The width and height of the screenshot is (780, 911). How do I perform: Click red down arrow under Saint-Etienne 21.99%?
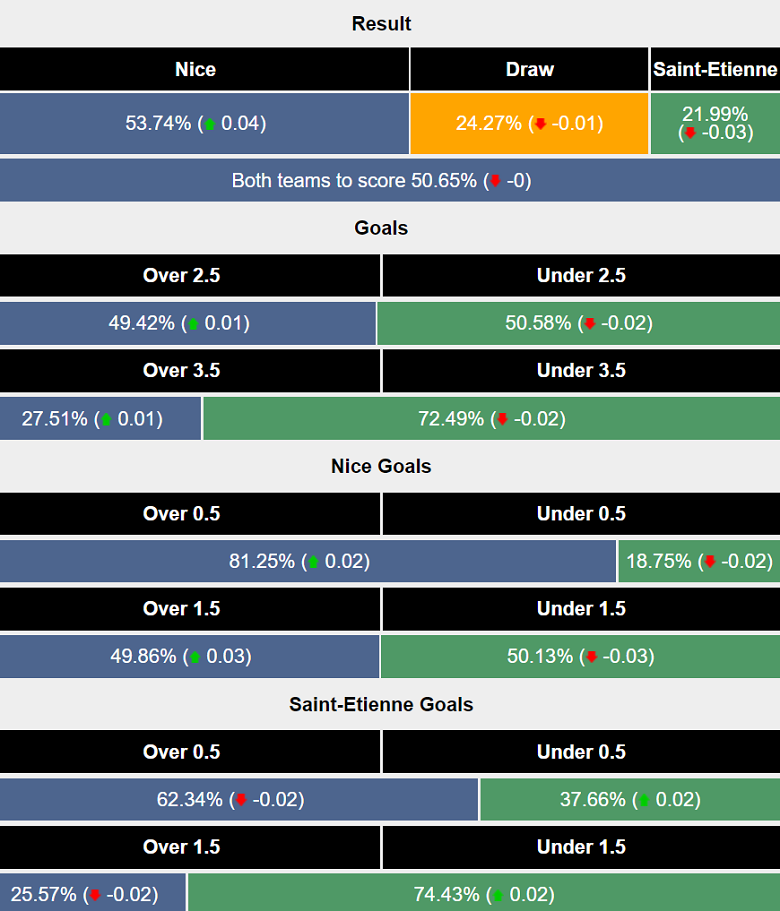689,133
